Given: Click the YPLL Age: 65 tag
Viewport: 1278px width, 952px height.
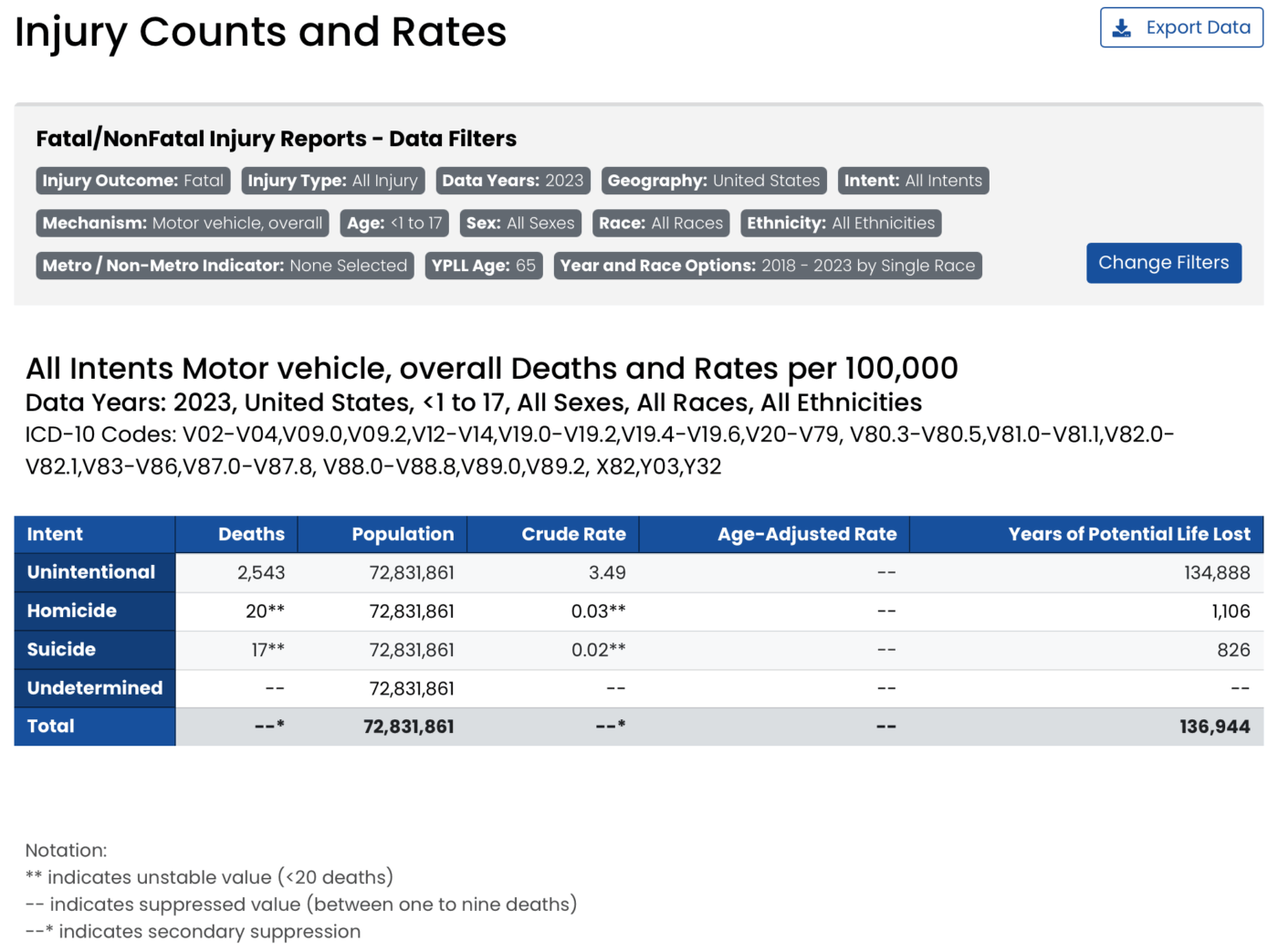Looking at the screenshot, I should point(484,266).
